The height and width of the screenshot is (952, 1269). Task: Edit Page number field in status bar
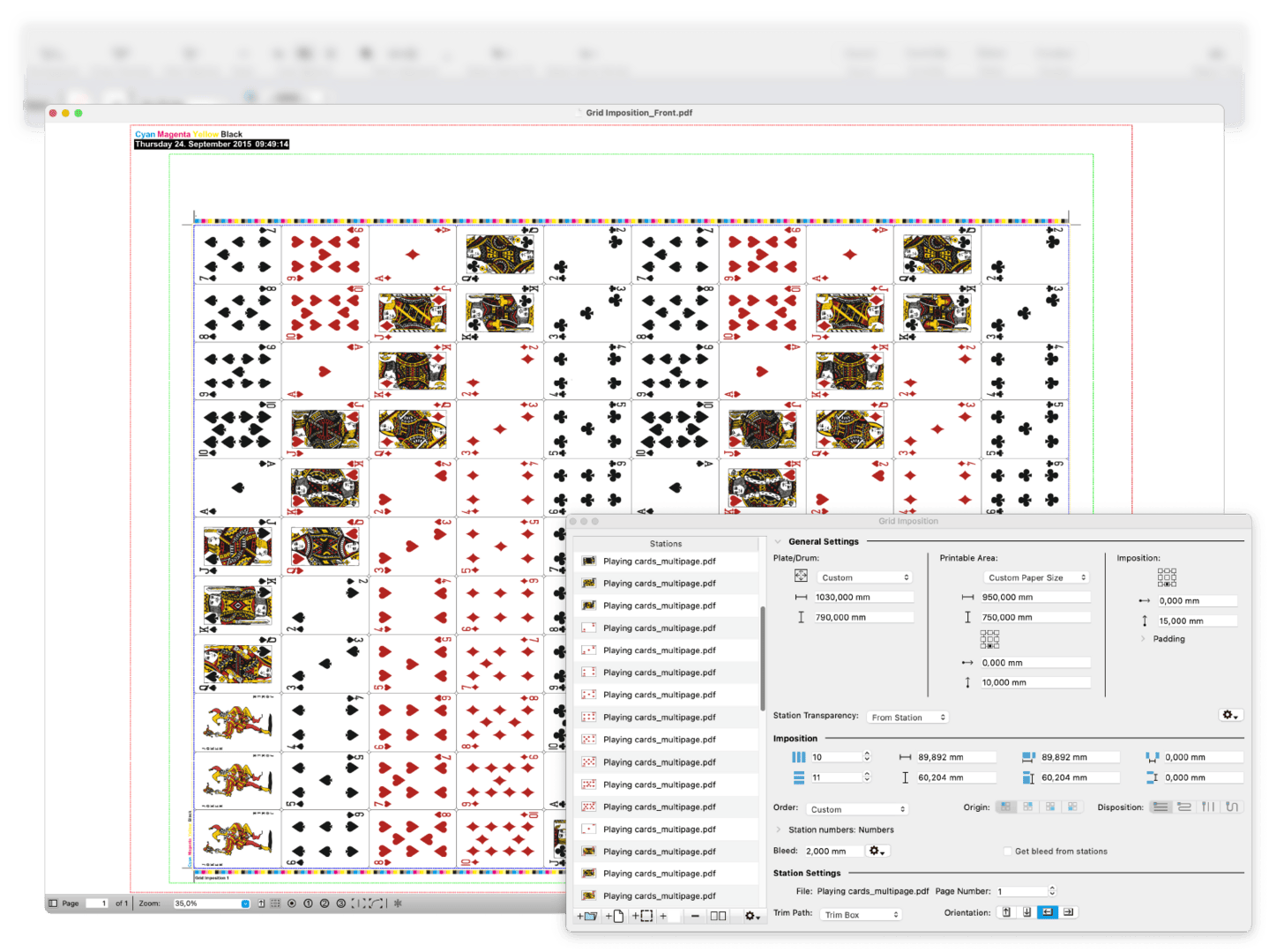click(97, 904)
